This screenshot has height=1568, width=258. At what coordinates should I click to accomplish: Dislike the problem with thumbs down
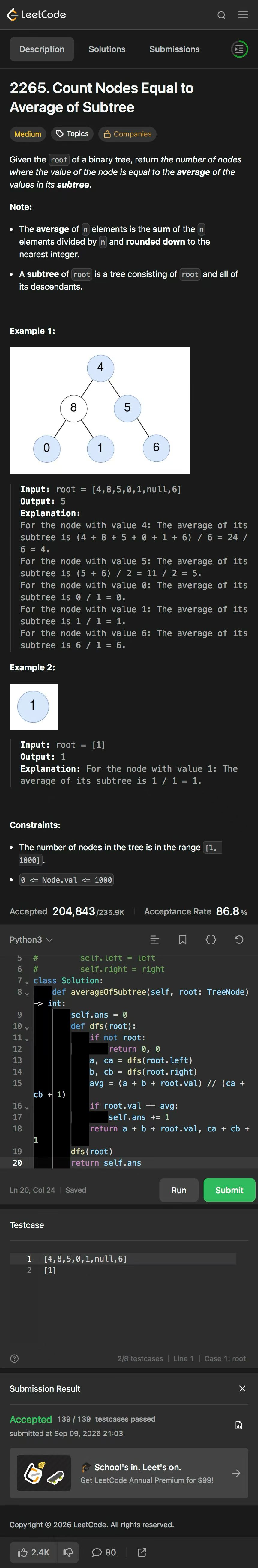pyautogui.click(x=68, y=1552)
